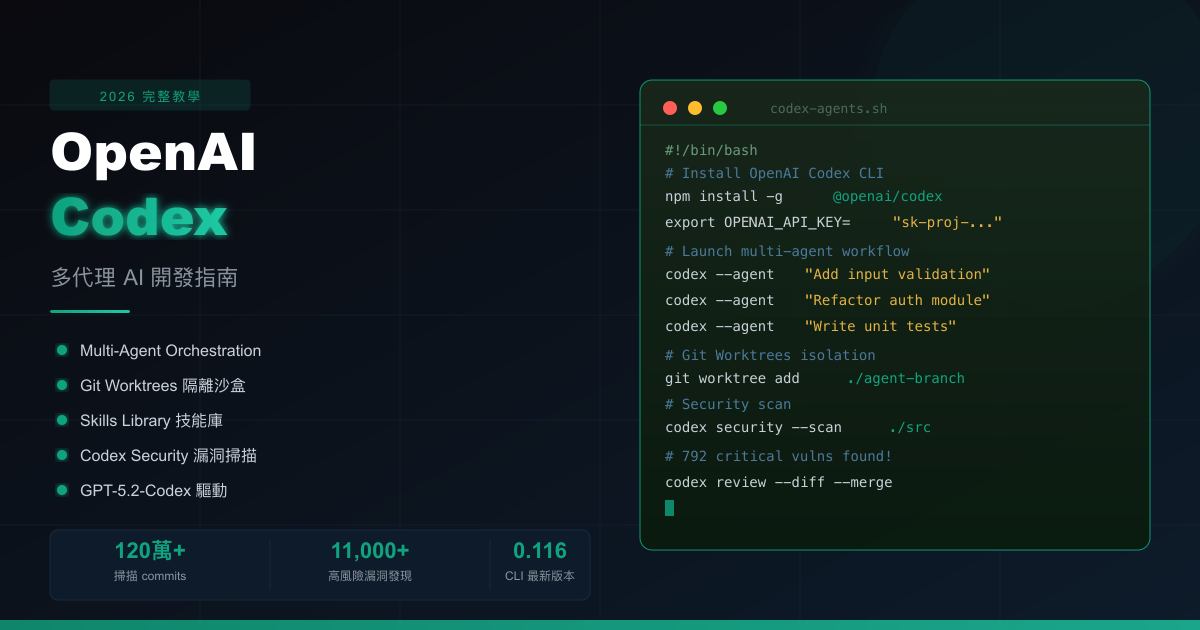Click the green traffic light on terminal window

pyautogui.click(x=719, y=107)
